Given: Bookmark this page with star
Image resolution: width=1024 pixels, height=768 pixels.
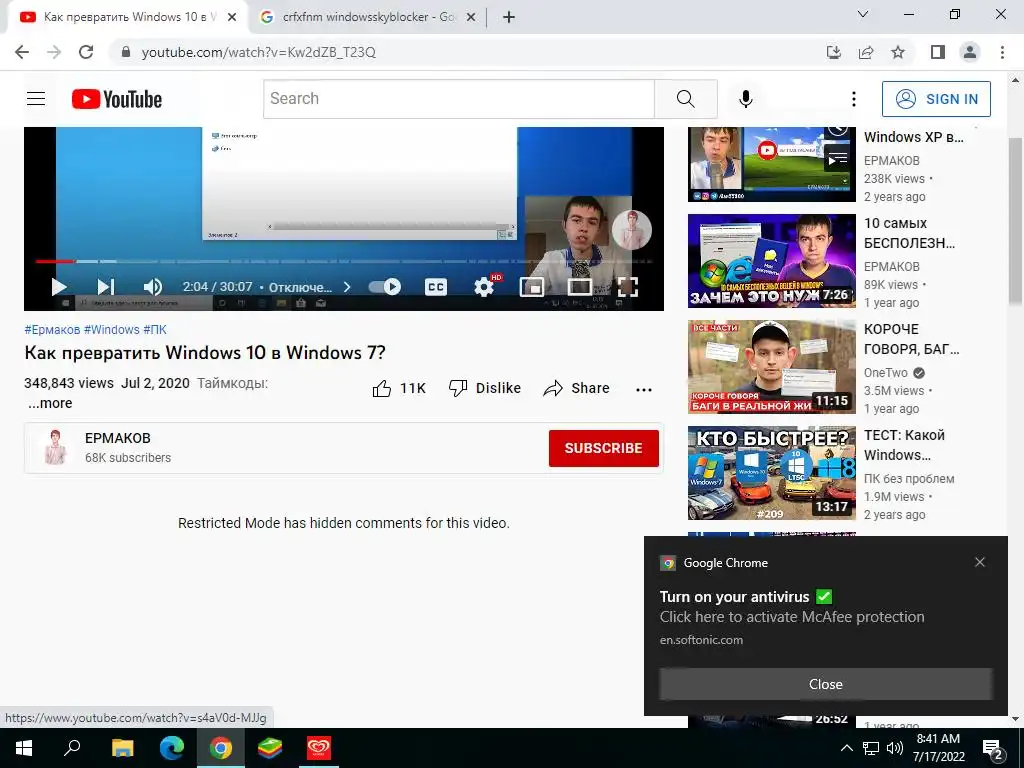Looking at the screenshot, I should [x=898, y=52].
